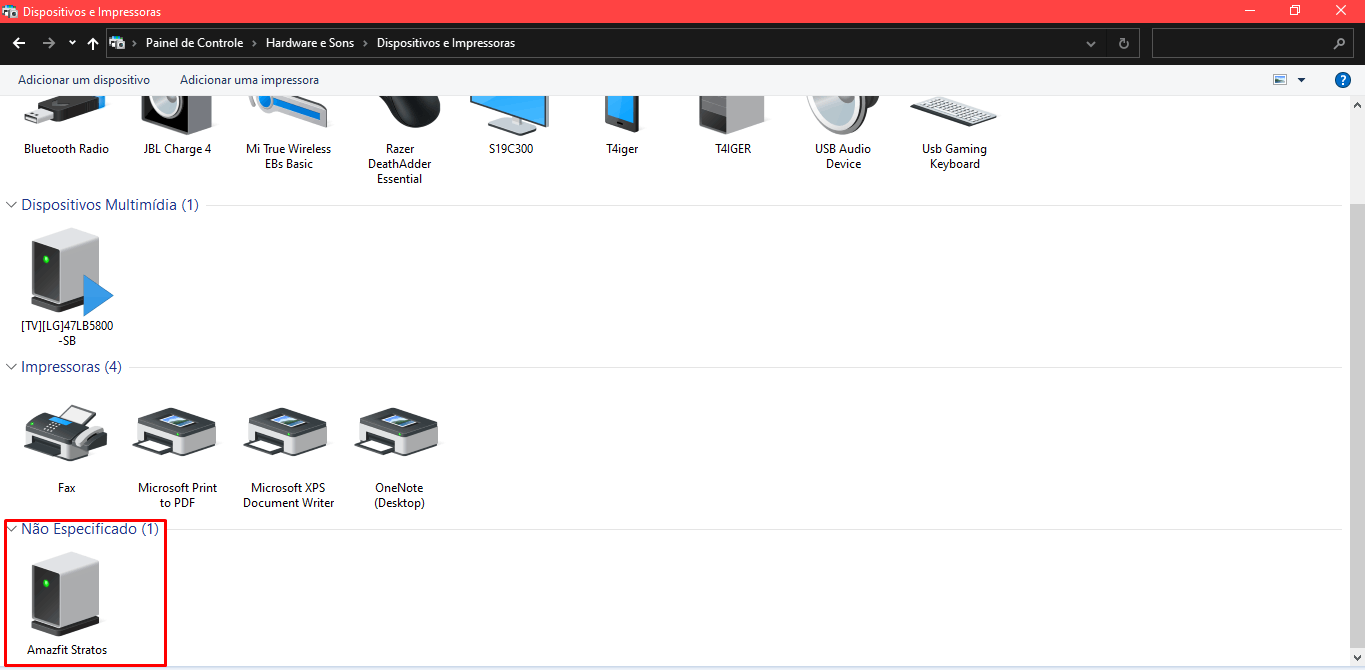This screenshot has width=1365, height=670.
Task: Go up one level with up arrow
Action: click(x=93, y=43)
